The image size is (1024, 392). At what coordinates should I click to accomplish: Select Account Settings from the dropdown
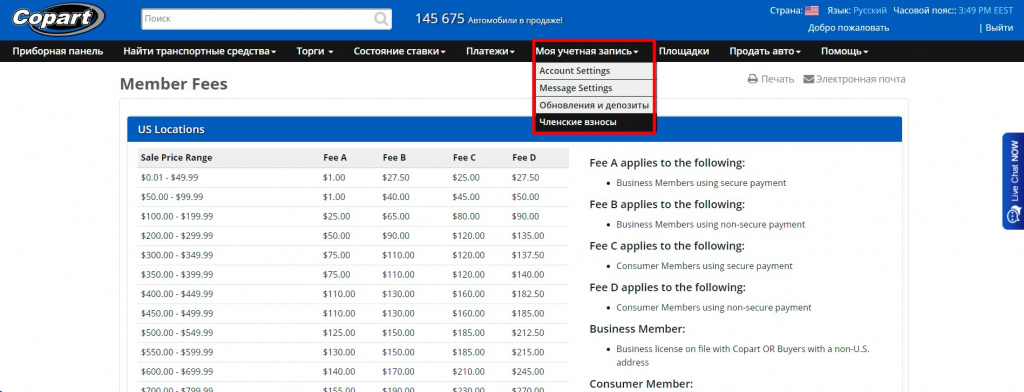(x=594, y=71)
